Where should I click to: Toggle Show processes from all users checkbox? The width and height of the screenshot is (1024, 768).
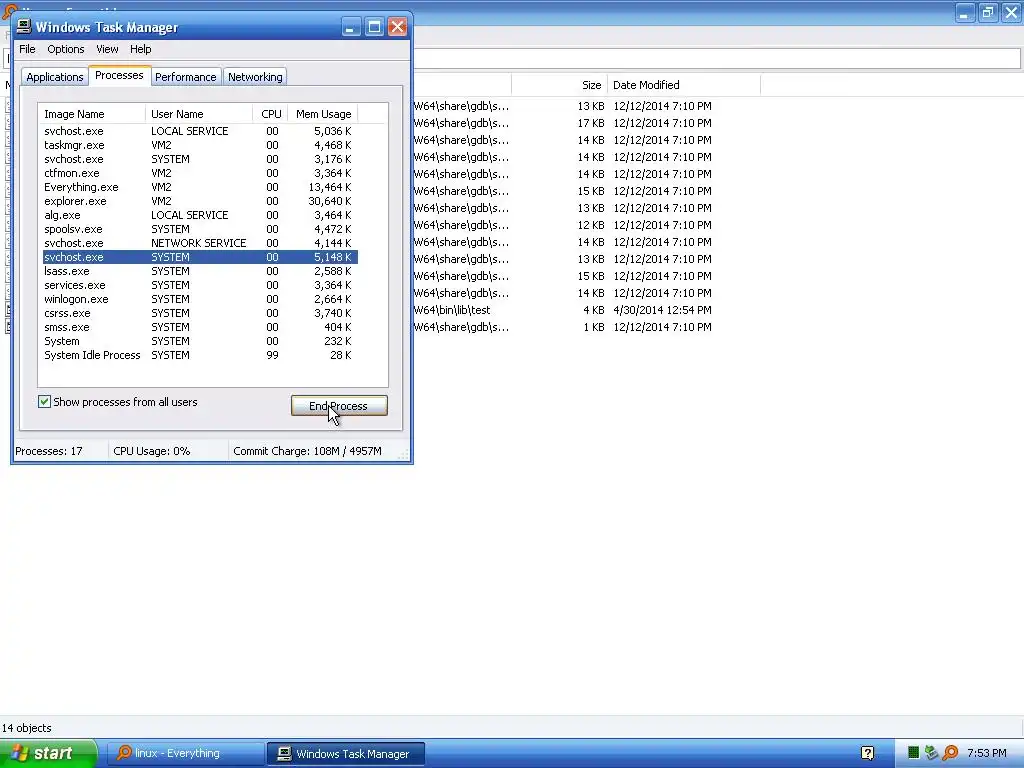[44, 402]
